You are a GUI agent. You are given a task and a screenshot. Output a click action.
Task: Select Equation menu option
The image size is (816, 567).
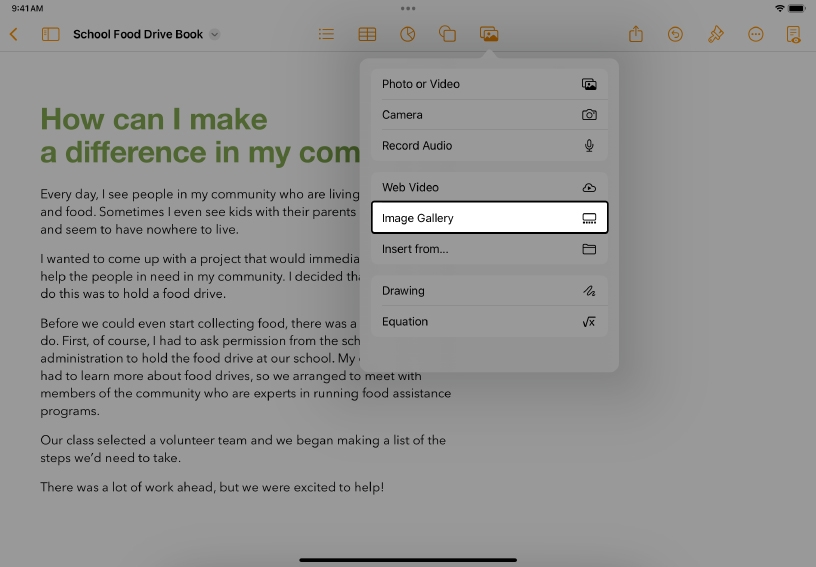[x=489, y=322]
